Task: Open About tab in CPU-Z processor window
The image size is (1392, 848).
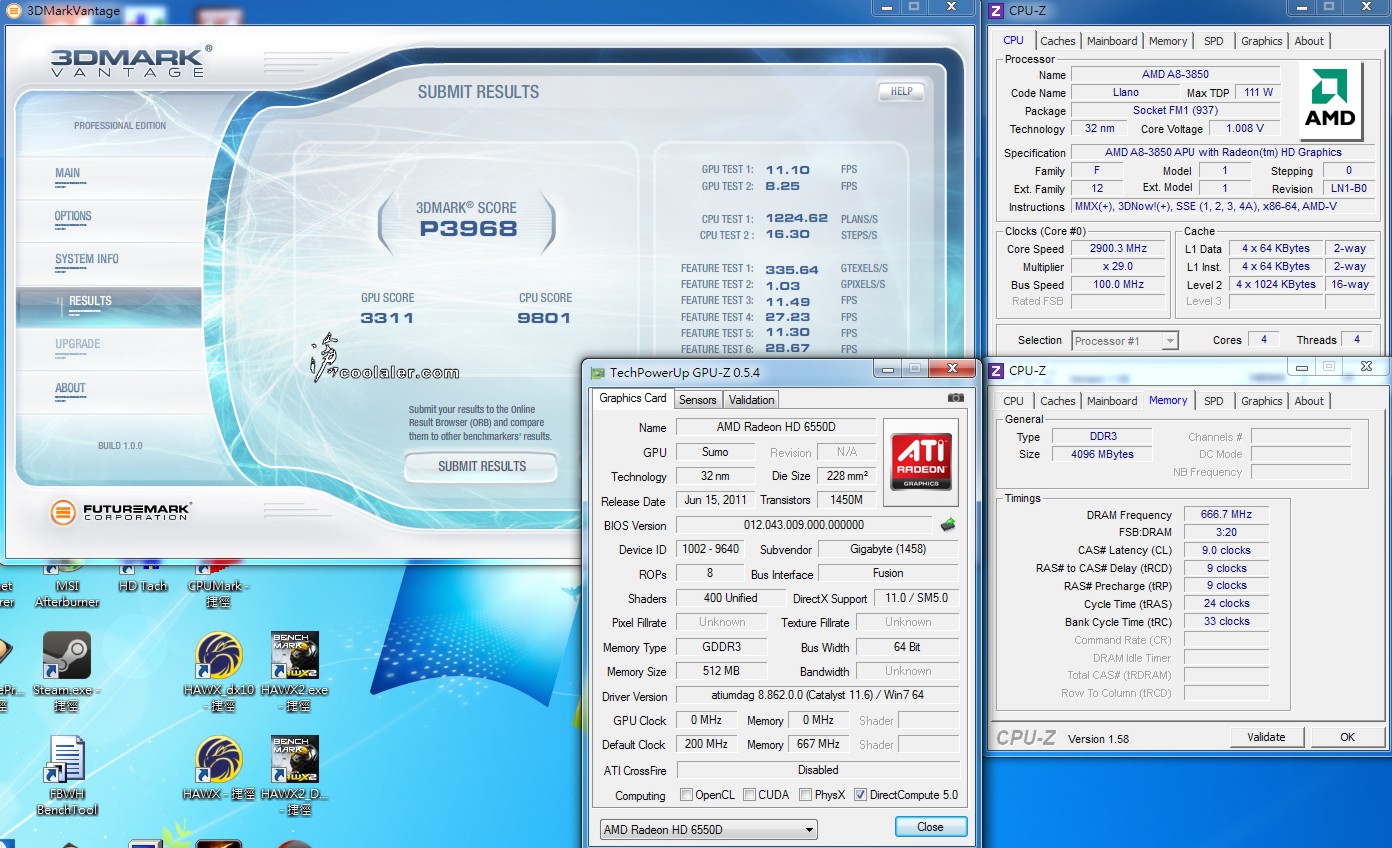Action: point(1309,41)
